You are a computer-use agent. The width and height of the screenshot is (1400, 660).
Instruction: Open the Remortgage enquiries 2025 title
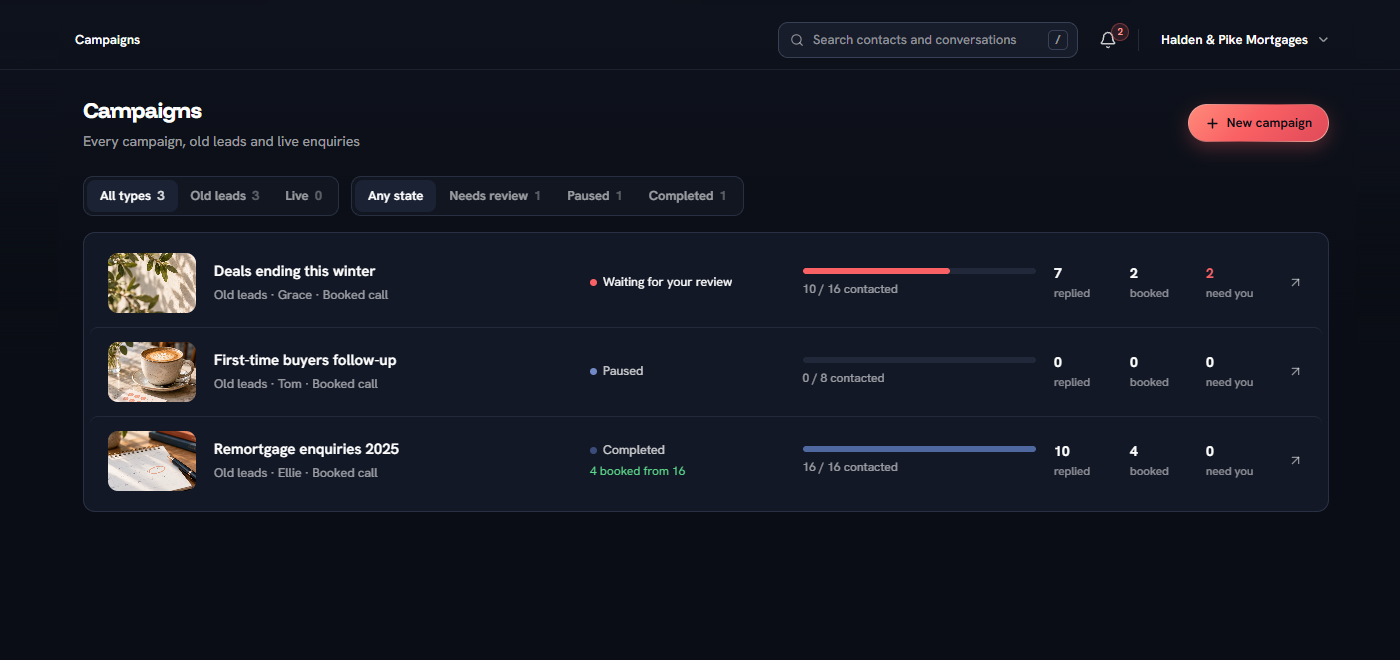[x=306, y=449]
